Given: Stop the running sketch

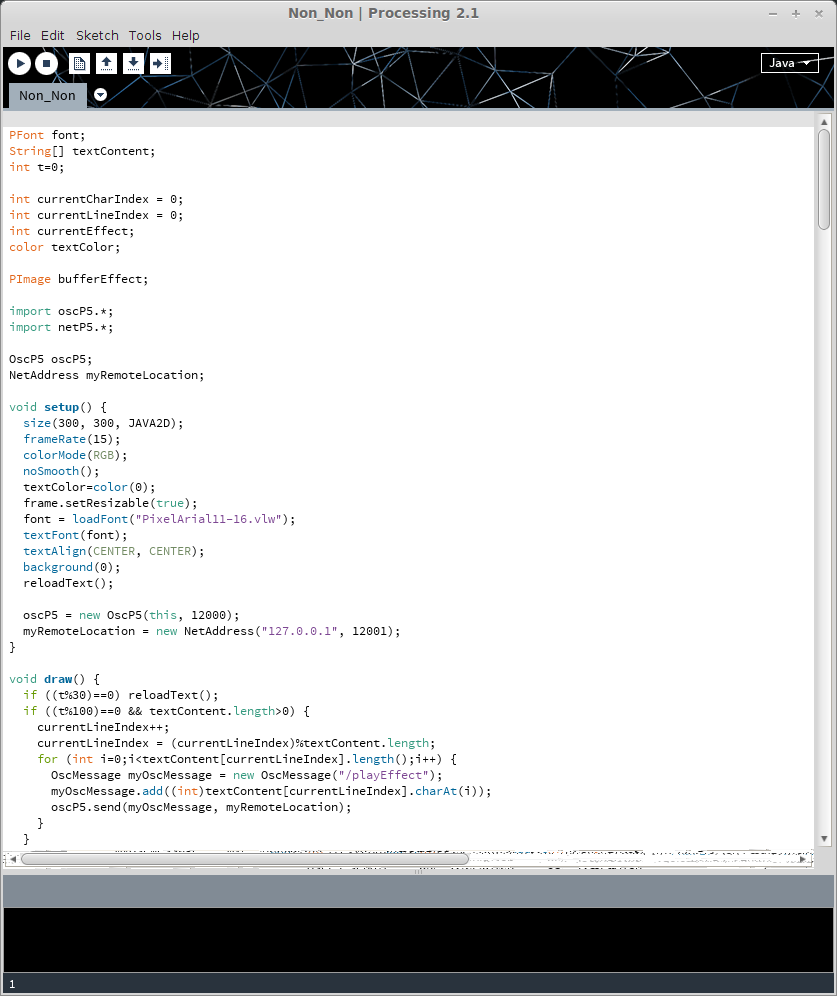Looking at the screenshot, I should [x=46, y=64].
